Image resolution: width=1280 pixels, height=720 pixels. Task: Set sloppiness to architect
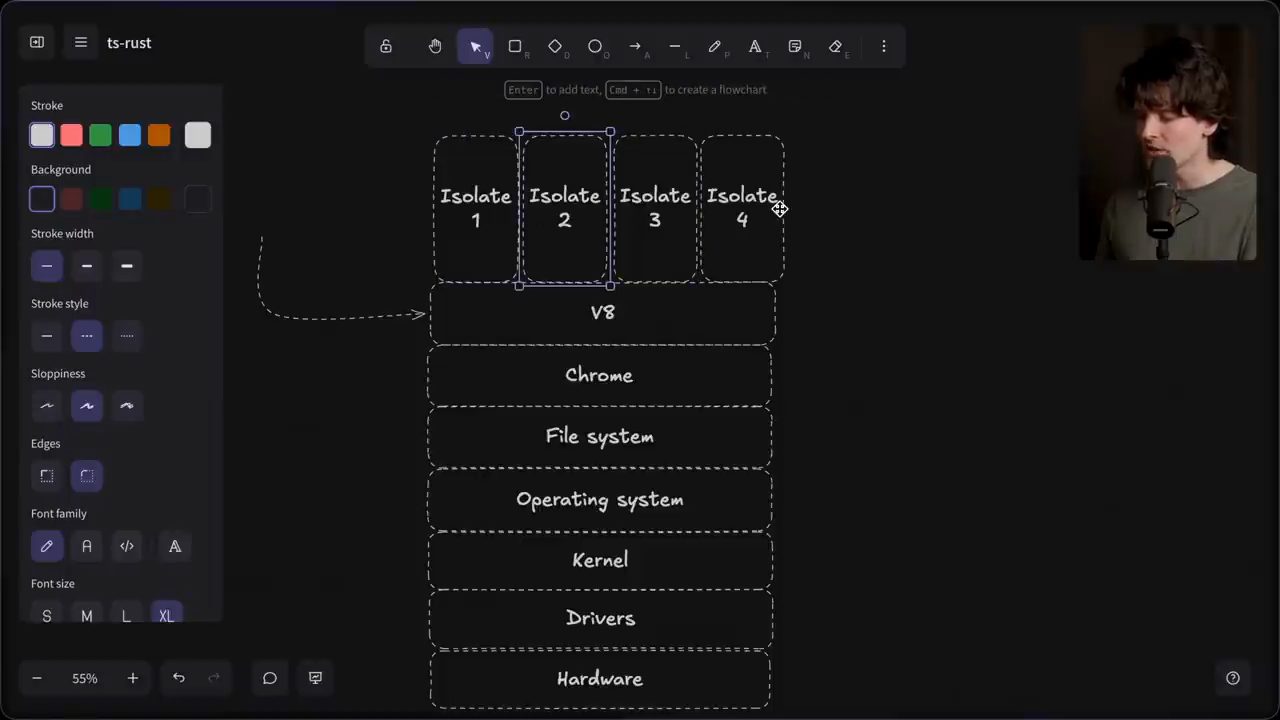point(47,406)
